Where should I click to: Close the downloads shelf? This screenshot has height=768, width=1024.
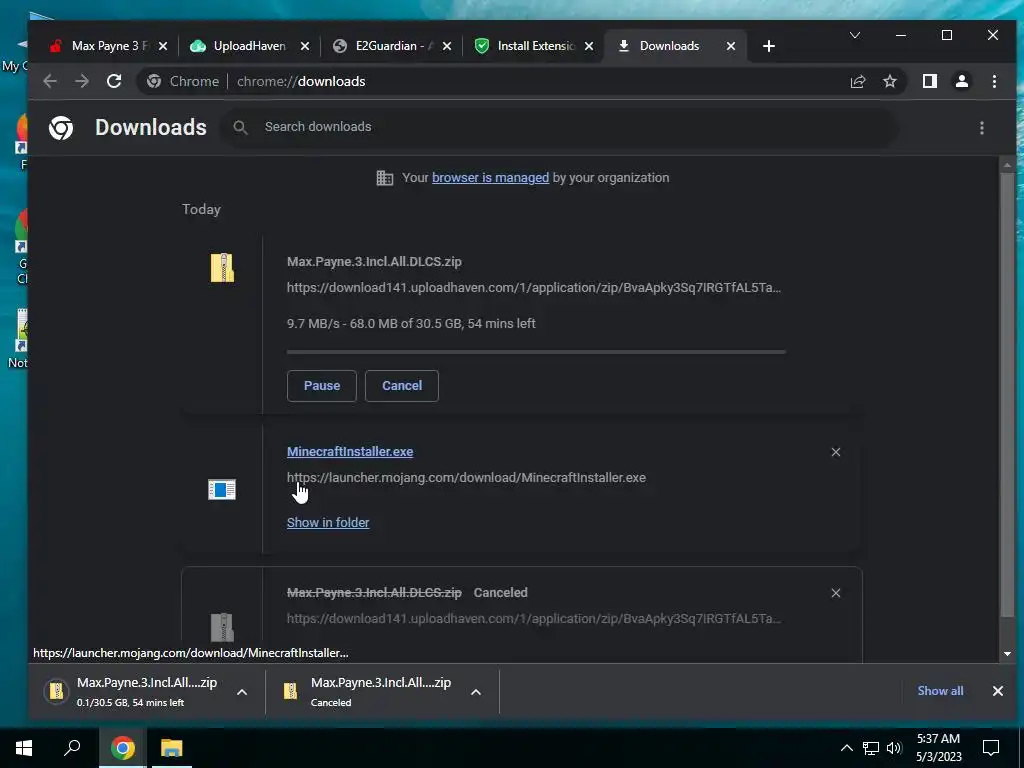click(x=997, y=691)
